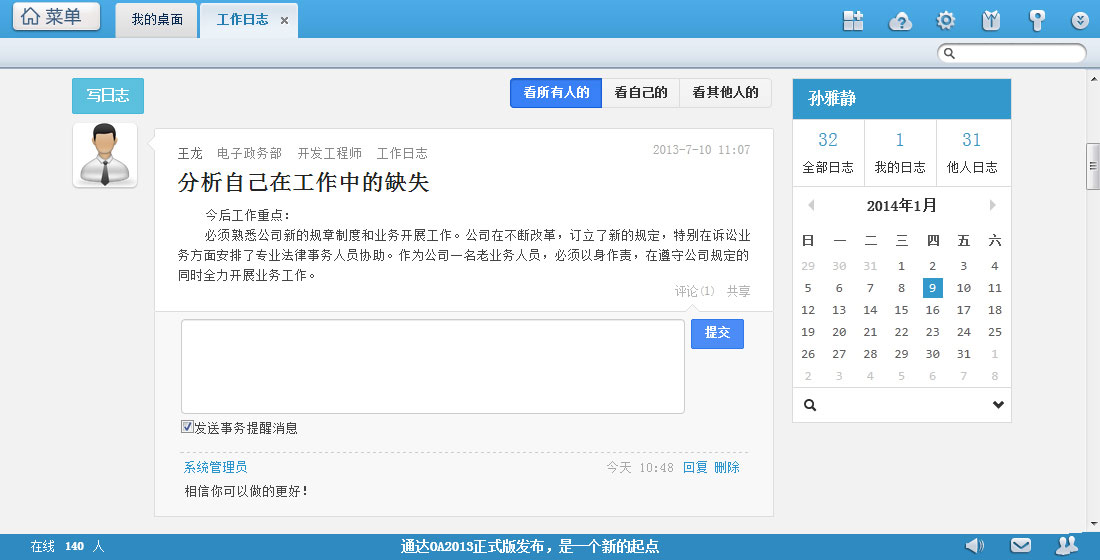Go to next month in calendar

click(993, 205)
